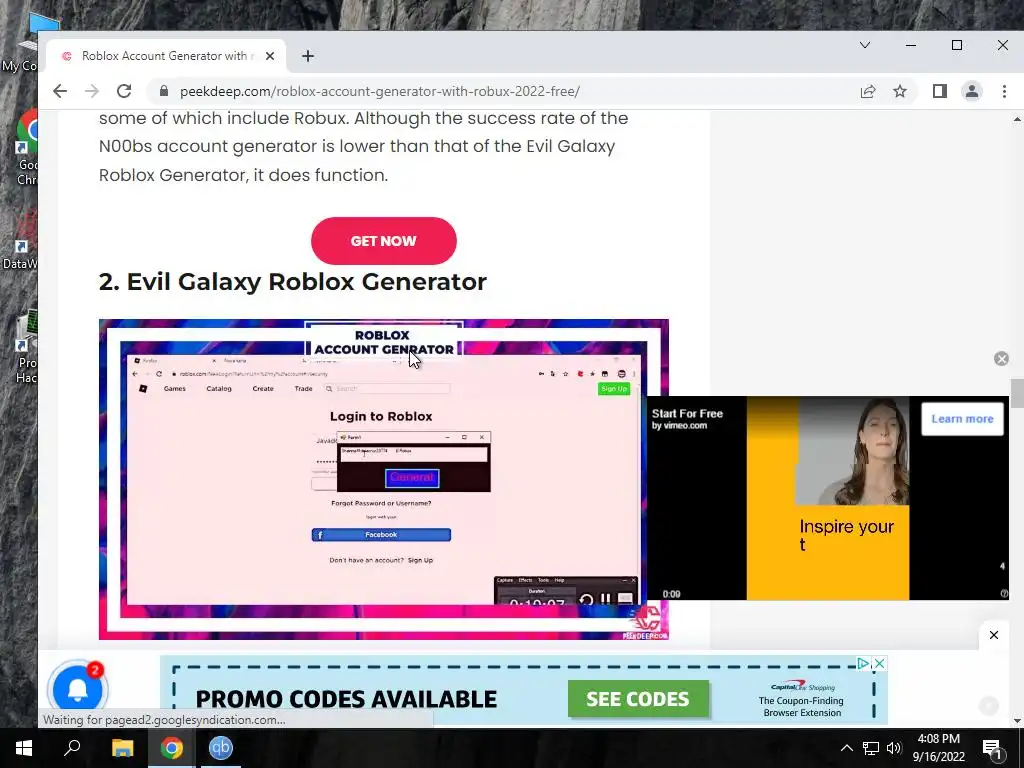The height and width of the screenshot is (768, 1024).
Task: Click Start For Free vimeo text
Action: [687, 413]
